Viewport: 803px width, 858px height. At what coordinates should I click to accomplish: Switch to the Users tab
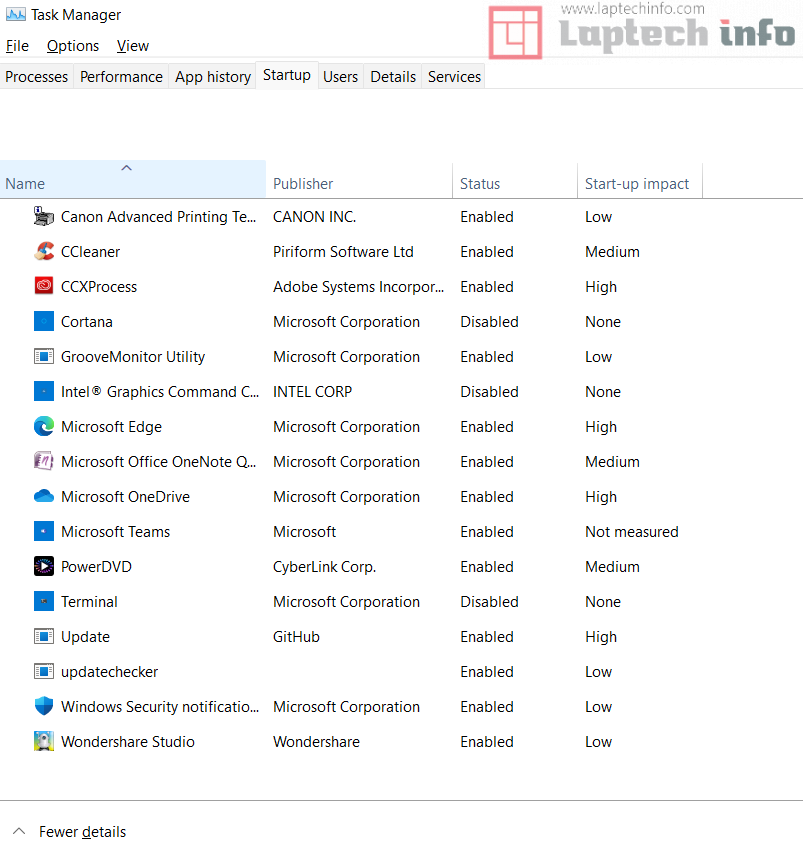point(340,77)
